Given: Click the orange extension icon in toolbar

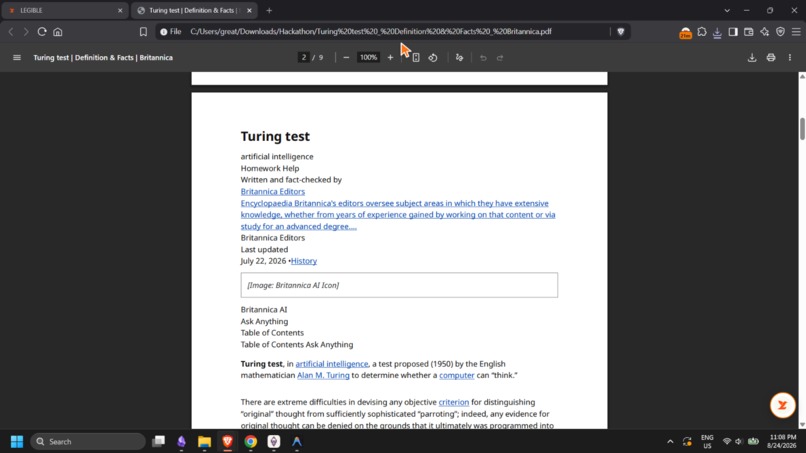Looking at the screenshot, I should [x=685, y=33].
